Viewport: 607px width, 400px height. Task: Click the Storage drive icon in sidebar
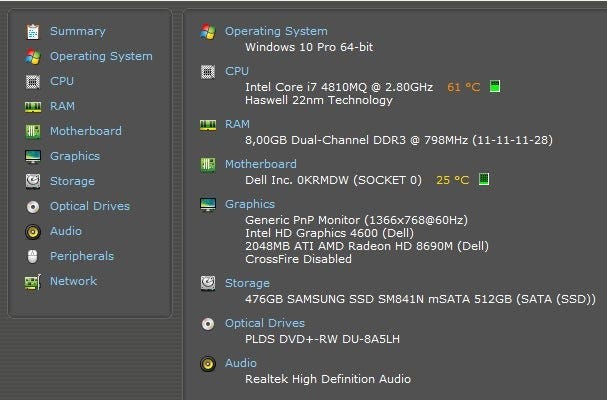pos(33,182)
